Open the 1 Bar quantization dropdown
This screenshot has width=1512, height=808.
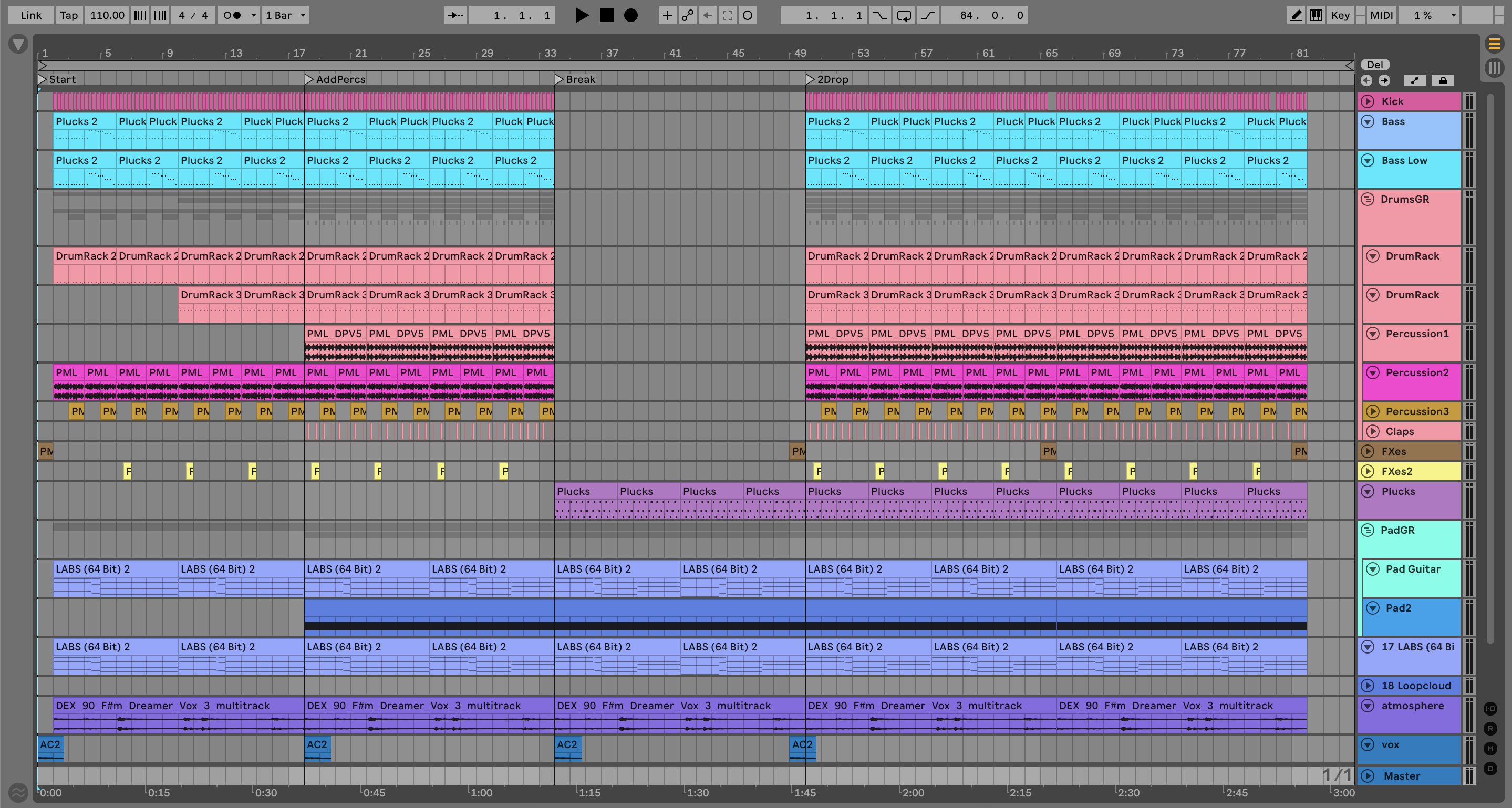[x=285, y=15]
